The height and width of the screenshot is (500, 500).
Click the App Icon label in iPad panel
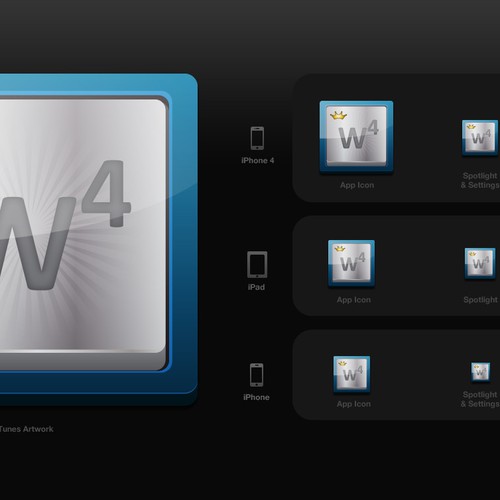click(x=354, y=300)
